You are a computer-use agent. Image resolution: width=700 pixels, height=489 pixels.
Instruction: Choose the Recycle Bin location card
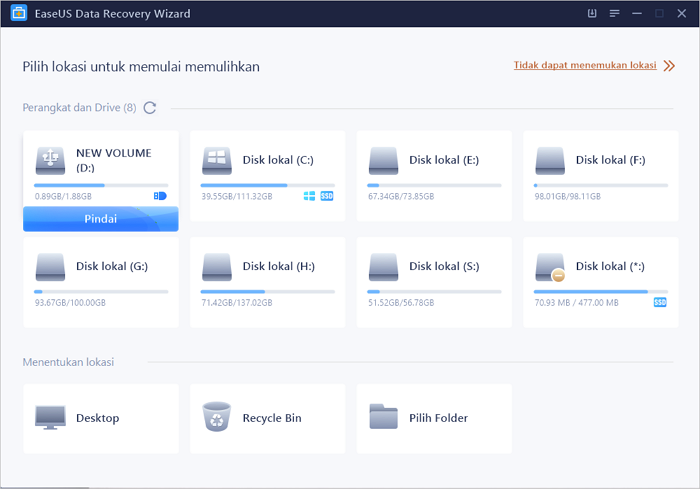tap(267, 418)
